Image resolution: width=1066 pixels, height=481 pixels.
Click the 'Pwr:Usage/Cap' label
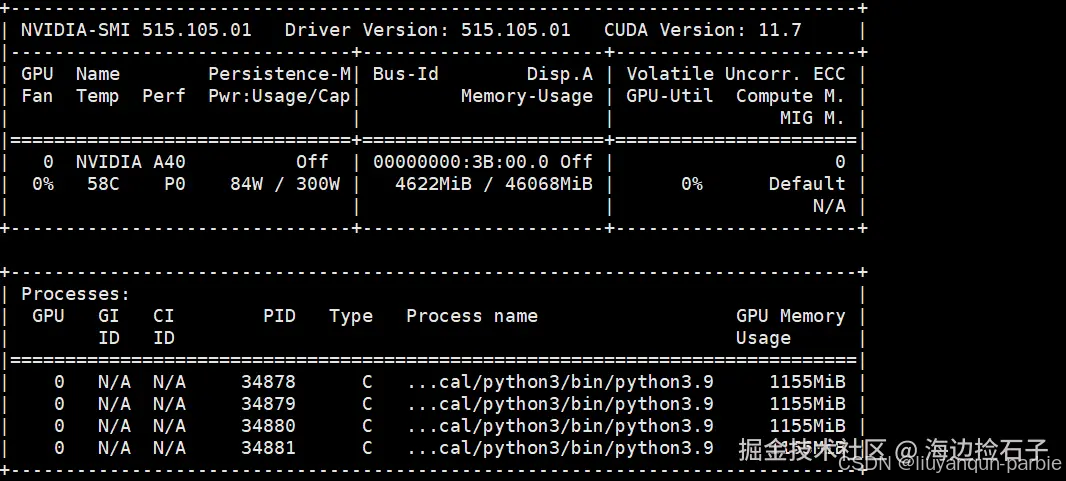(279, 96)
